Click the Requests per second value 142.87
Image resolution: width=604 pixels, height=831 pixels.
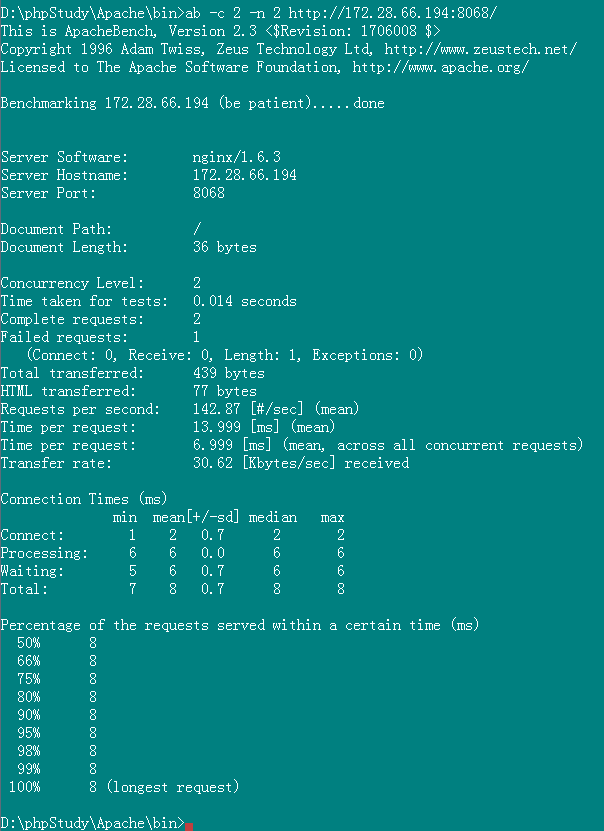point(216,409)
